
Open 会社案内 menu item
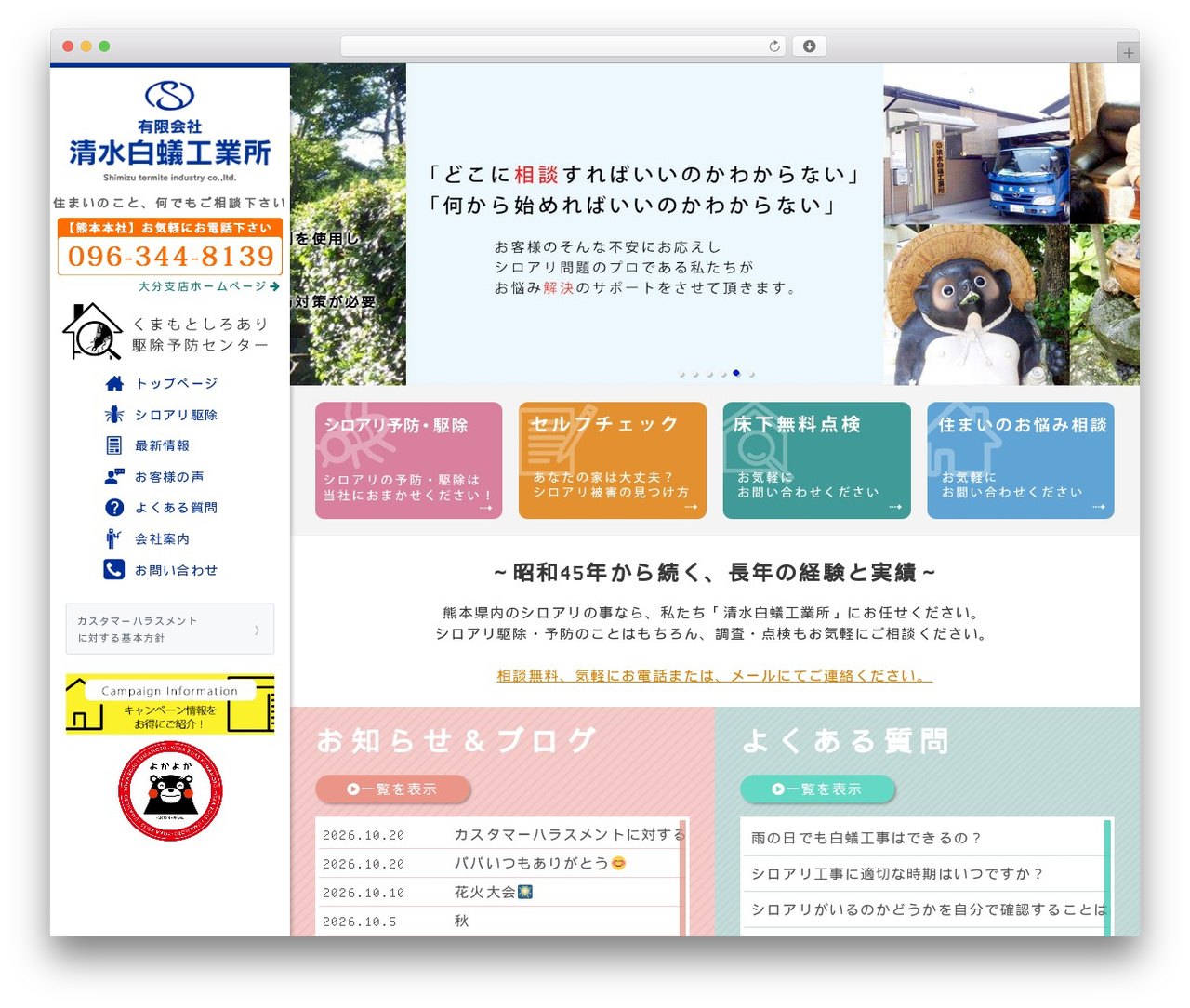click(x=163, y=538)
